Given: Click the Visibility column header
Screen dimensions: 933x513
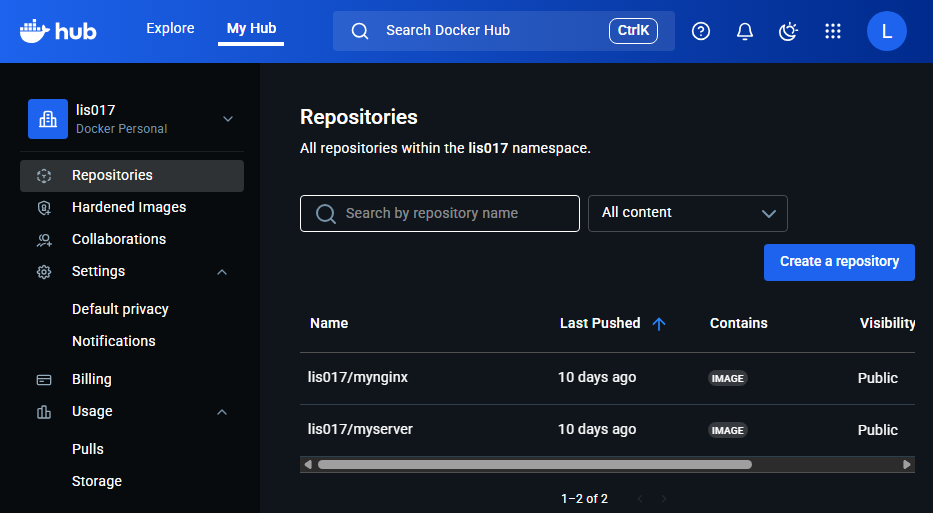Looking at the screenshot, I should tap(887, 324).
